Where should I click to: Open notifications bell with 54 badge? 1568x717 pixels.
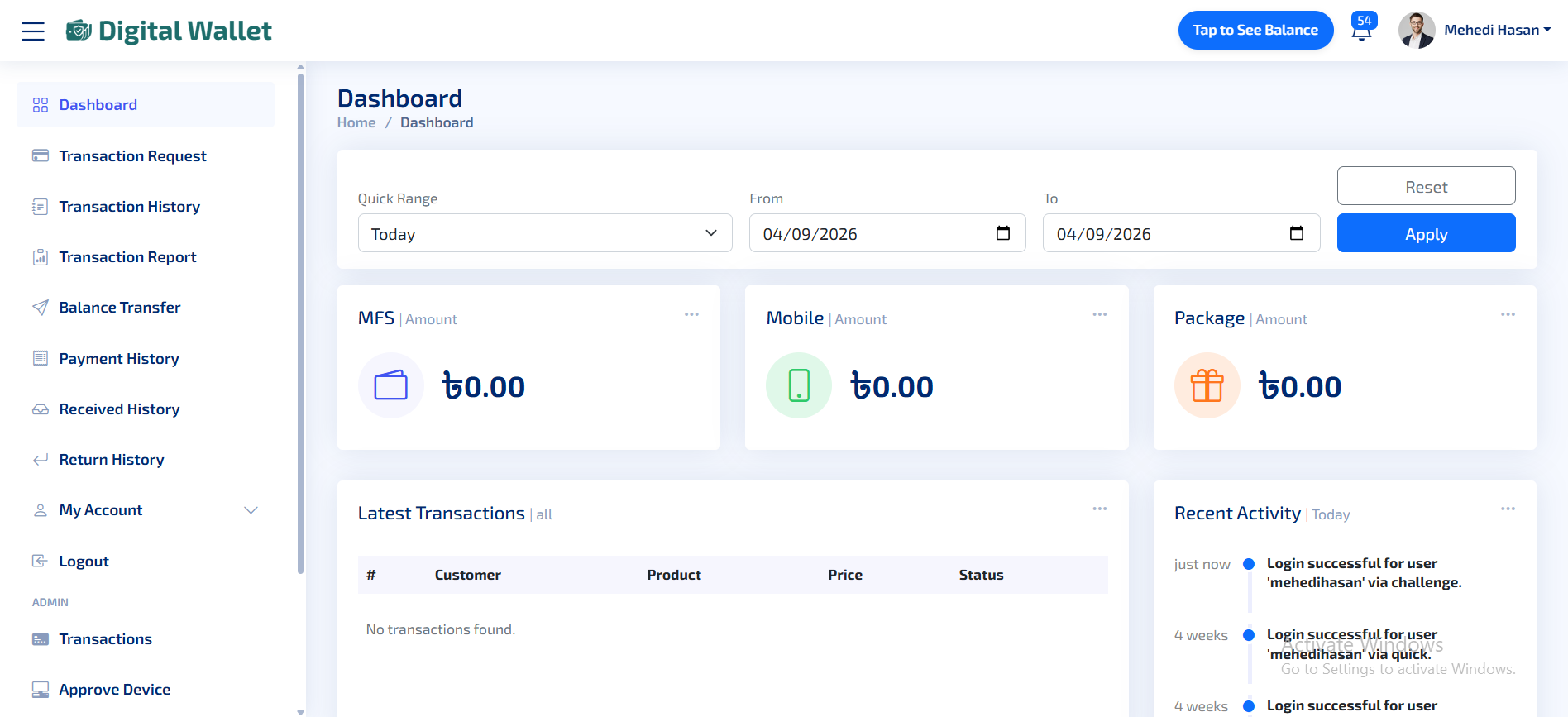pos(1361,31)
